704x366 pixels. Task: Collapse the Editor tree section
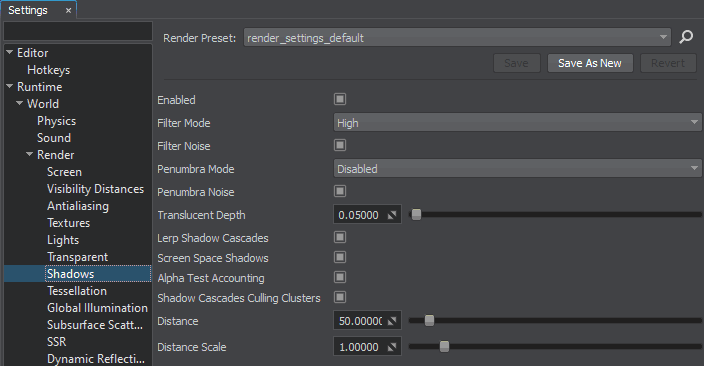click(x=9, y=53)
